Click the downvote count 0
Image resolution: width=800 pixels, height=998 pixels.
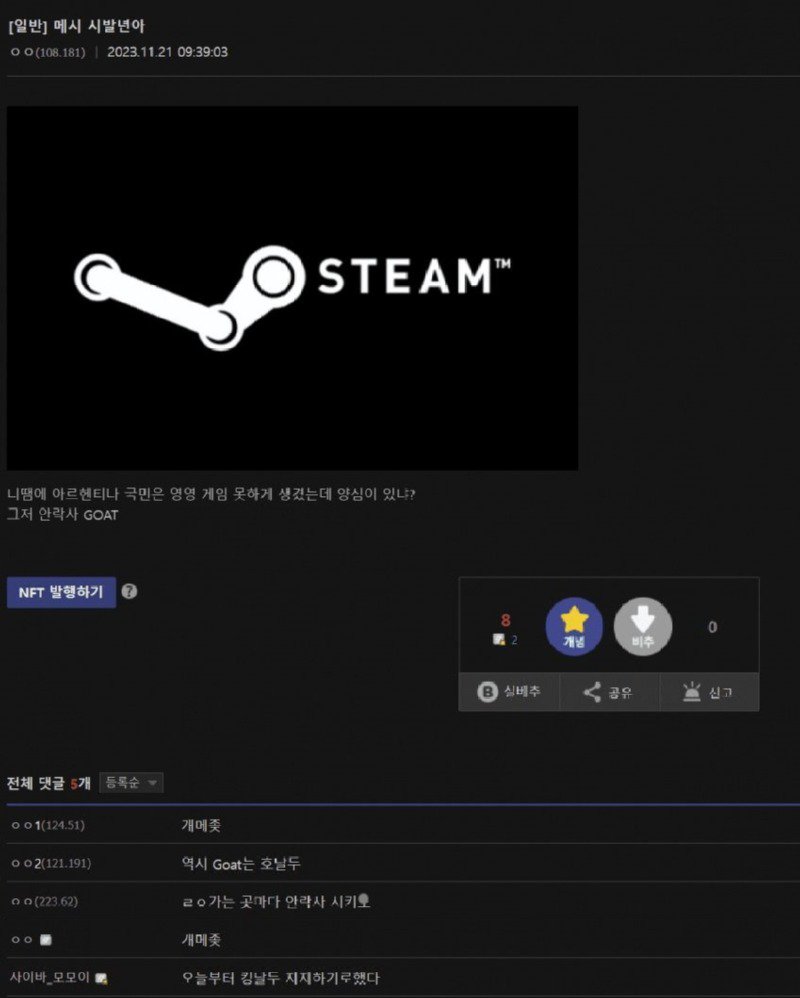pyautogui.click(x=712, y=627)
